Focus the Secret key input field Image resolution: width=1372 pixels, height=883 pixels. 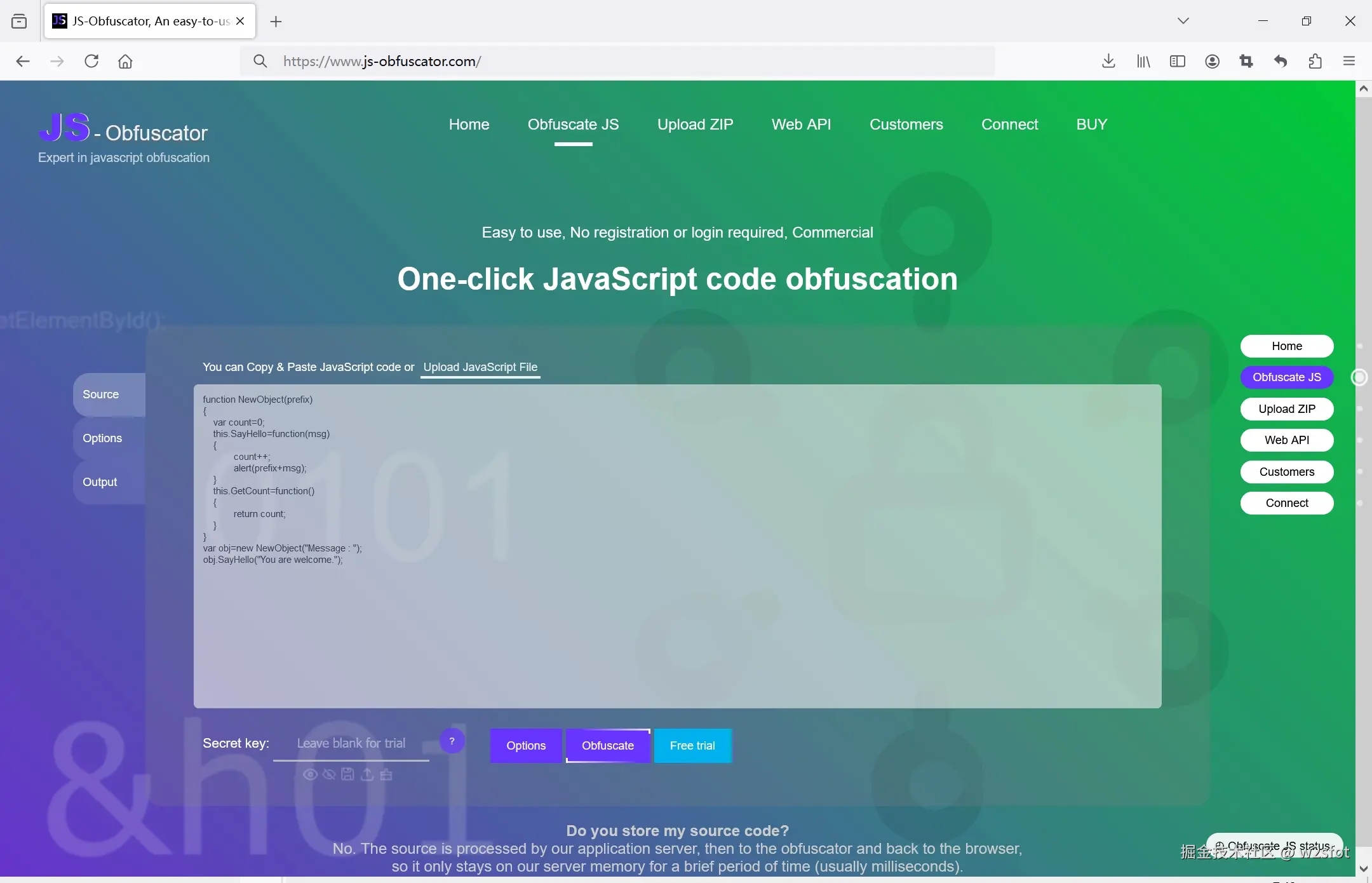click(351, 743)
